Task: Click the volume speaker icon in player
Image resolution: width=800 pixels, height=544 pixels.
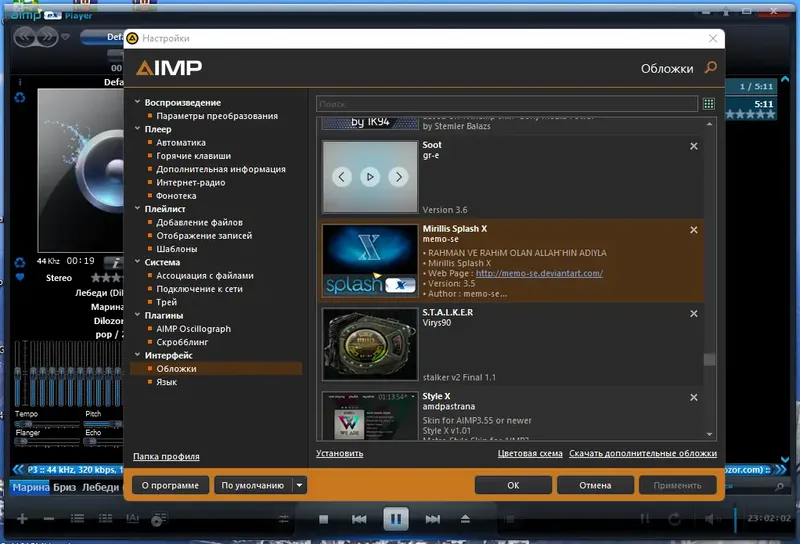Action: point(710,520)
